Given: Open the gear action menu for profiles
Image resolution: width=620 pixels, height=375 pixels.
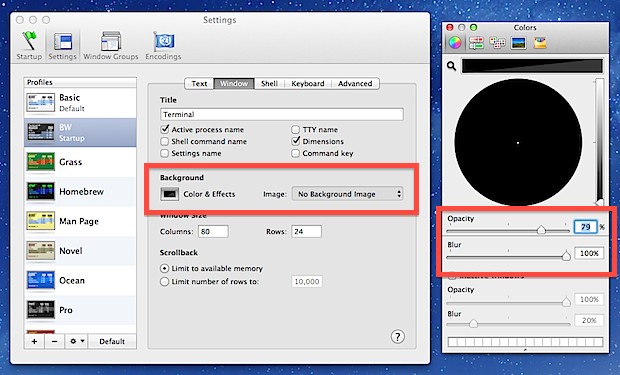Looking at the screenshot, I should click(76, 341).
